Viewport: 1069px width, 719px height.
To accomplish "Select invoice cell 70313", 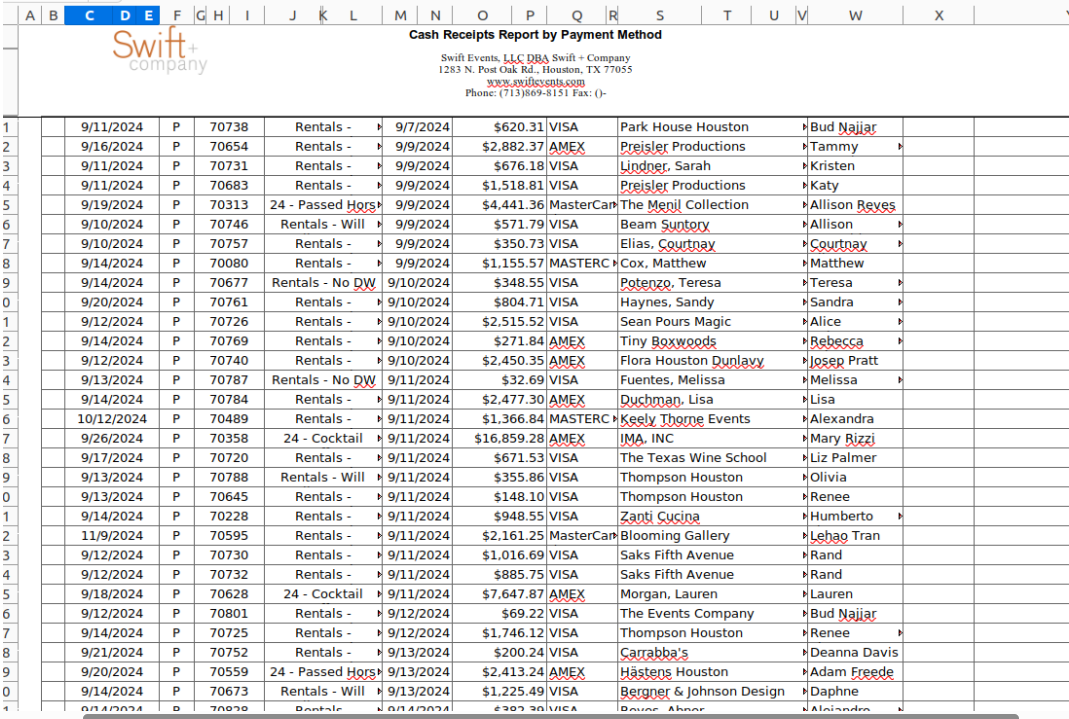I will point(229,204).
